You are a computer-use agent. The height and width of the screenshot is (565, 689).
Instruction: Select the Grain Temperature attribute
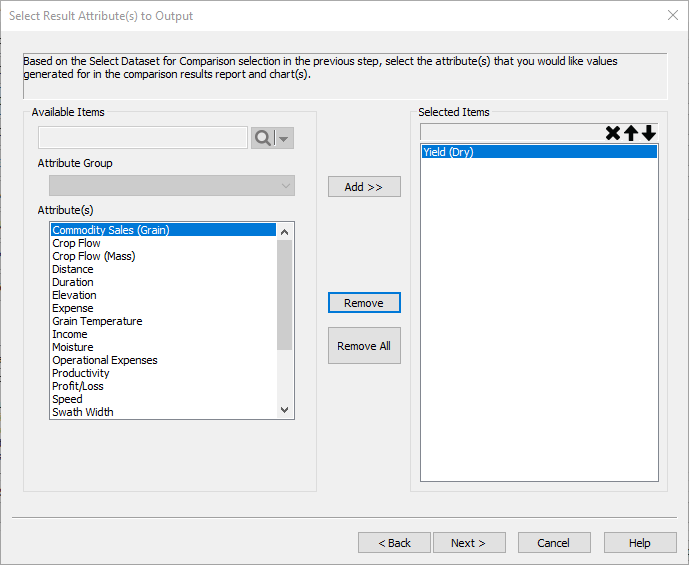pos(163,321)
